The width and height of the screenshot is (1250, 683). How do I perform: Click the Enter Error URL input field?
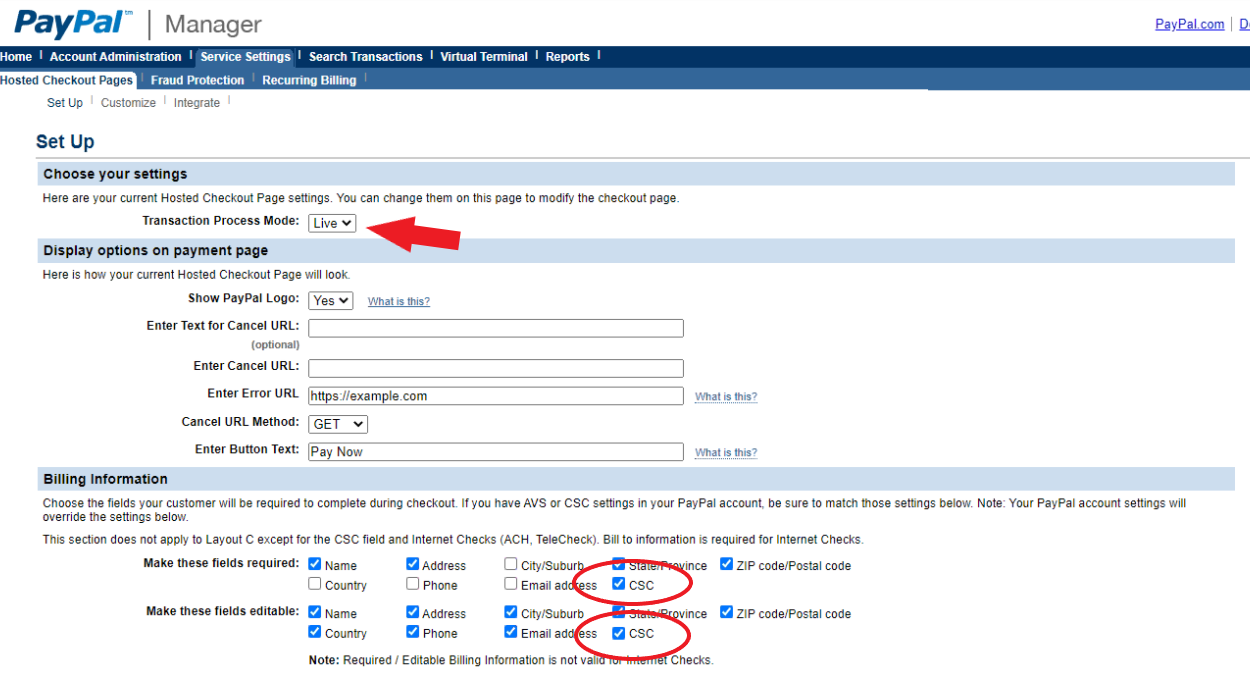pos(496,396)
